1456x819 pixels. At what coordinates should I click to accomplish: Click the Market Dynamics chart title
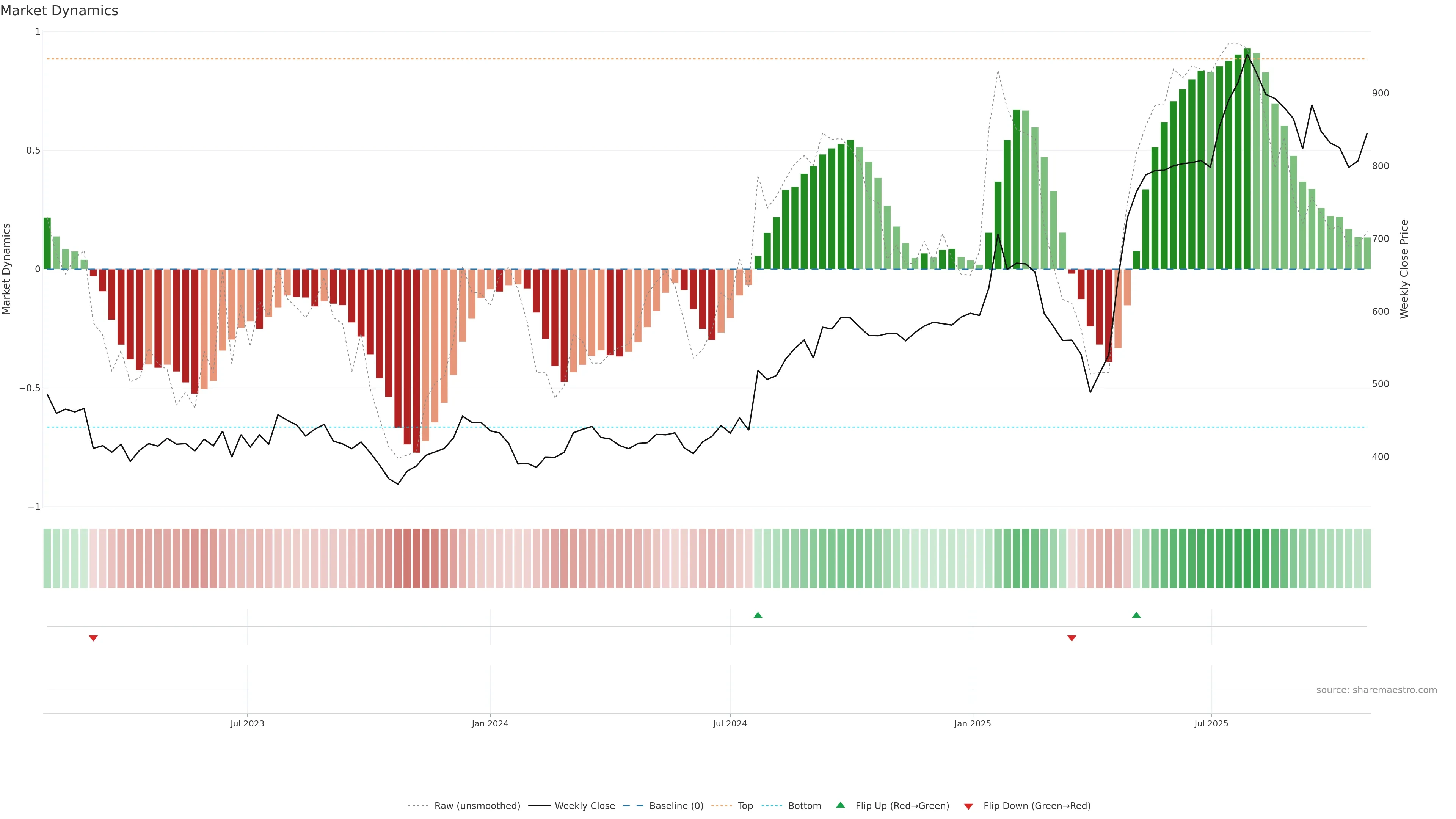[60, 11]
